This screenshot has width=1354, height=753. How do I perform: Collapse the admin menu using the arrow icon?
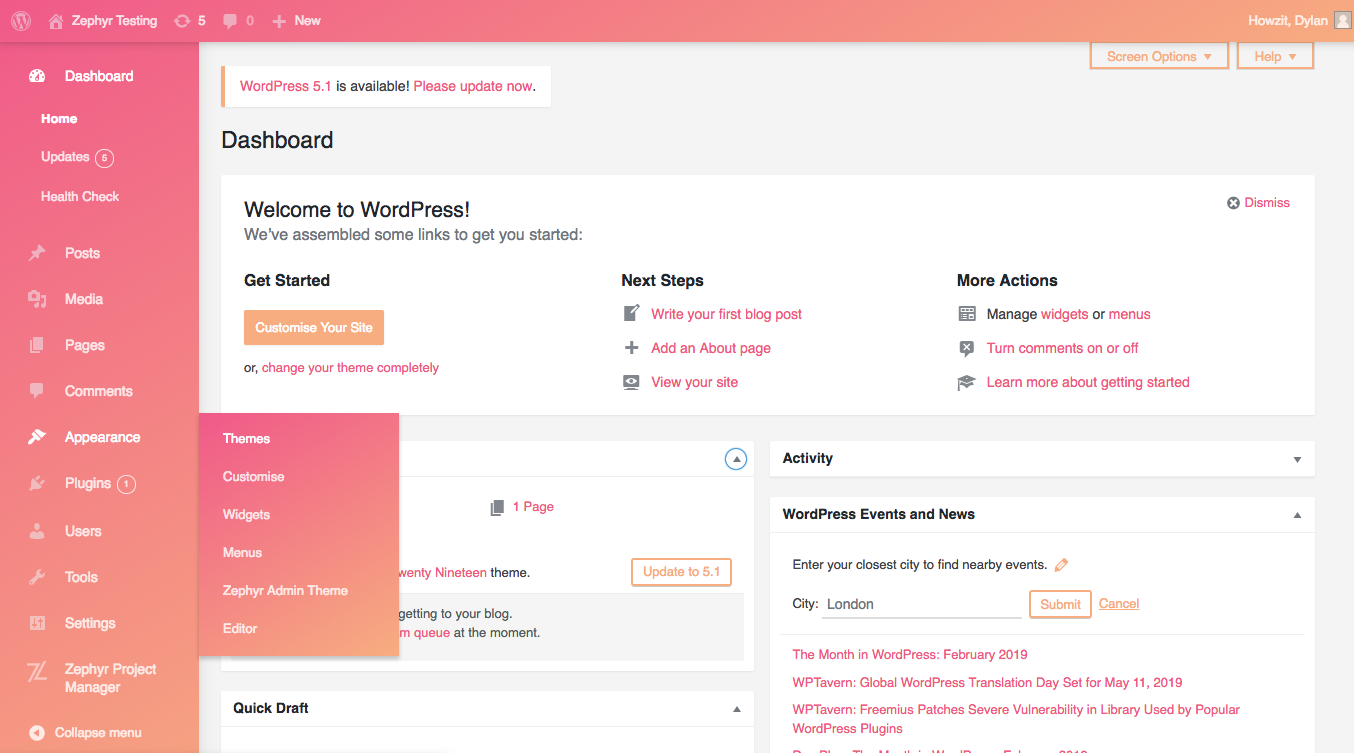point(36,732)
